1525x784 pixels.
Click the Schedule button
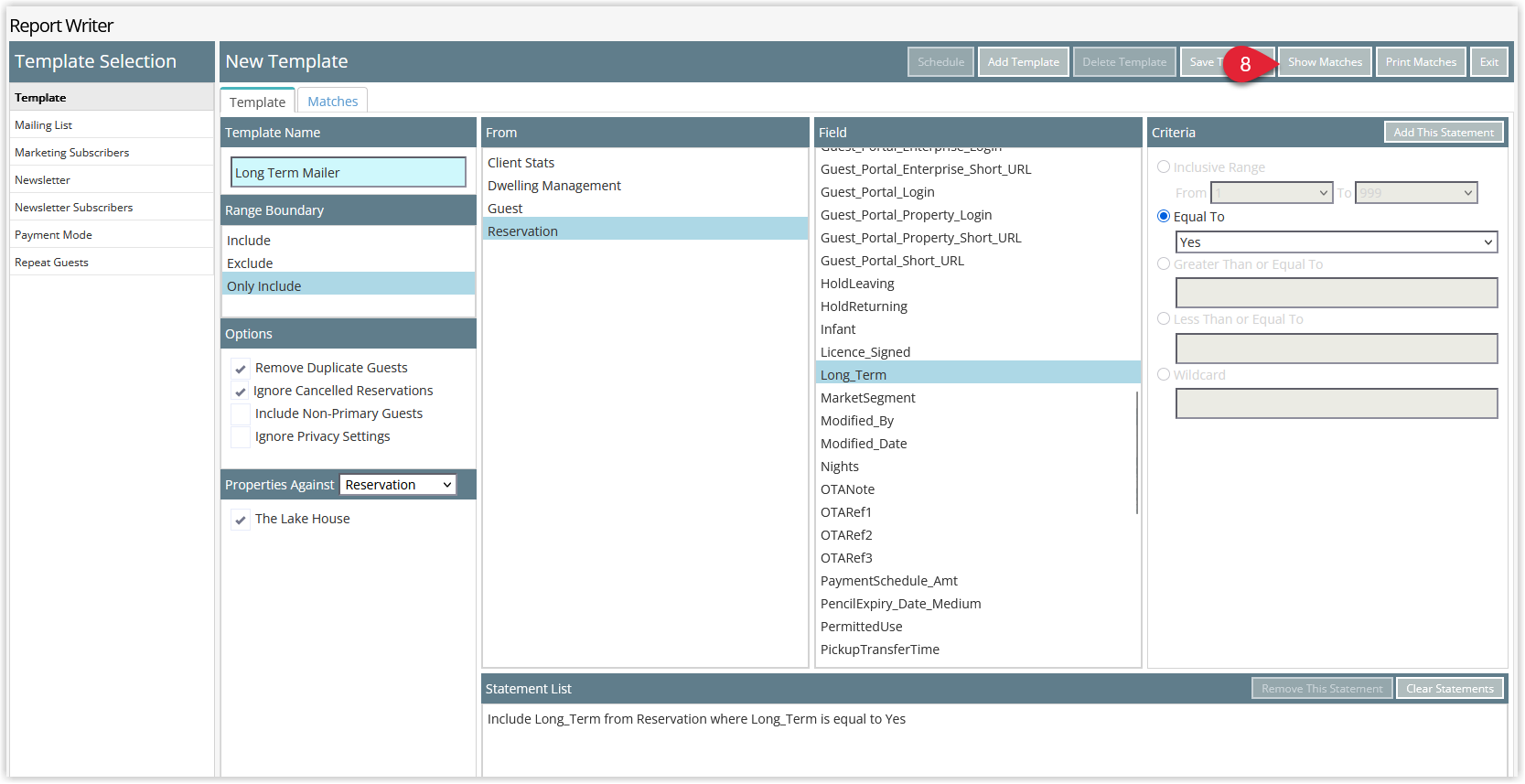coord(940,62)
